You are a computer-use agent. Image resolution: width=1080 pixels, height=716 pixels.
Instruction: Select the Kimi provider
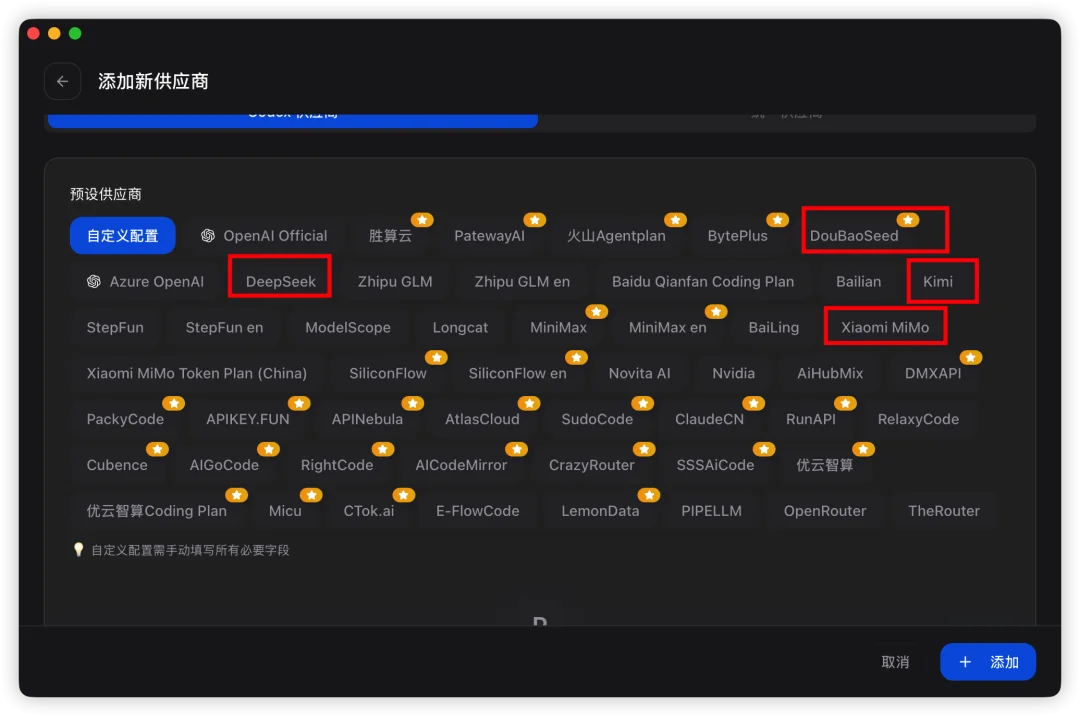pyautogui.click(x=938, y=282)
